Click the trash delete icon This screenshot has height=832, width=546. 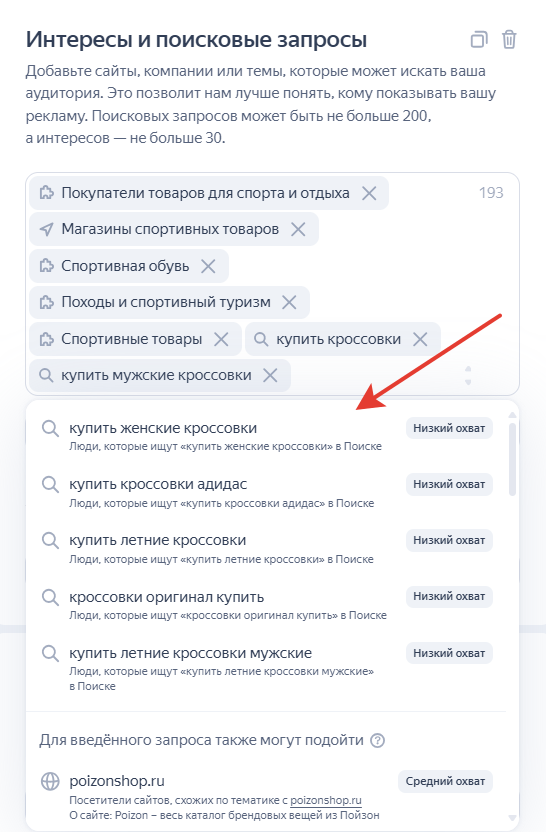(509, 40)
